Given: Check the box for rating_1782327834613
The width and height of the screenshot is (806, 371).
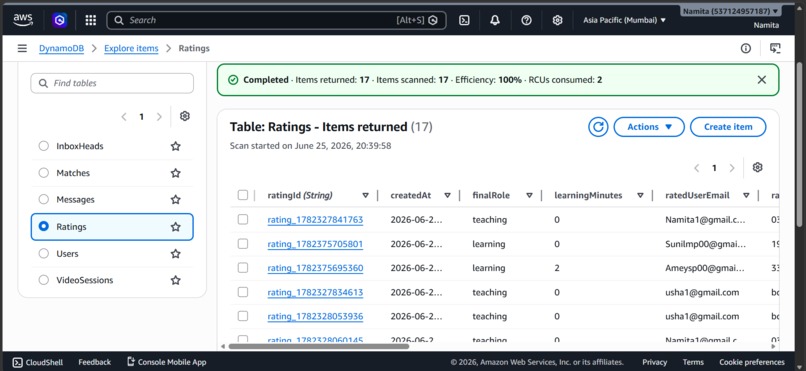Looking at the screenshot, I should point(243,292).
